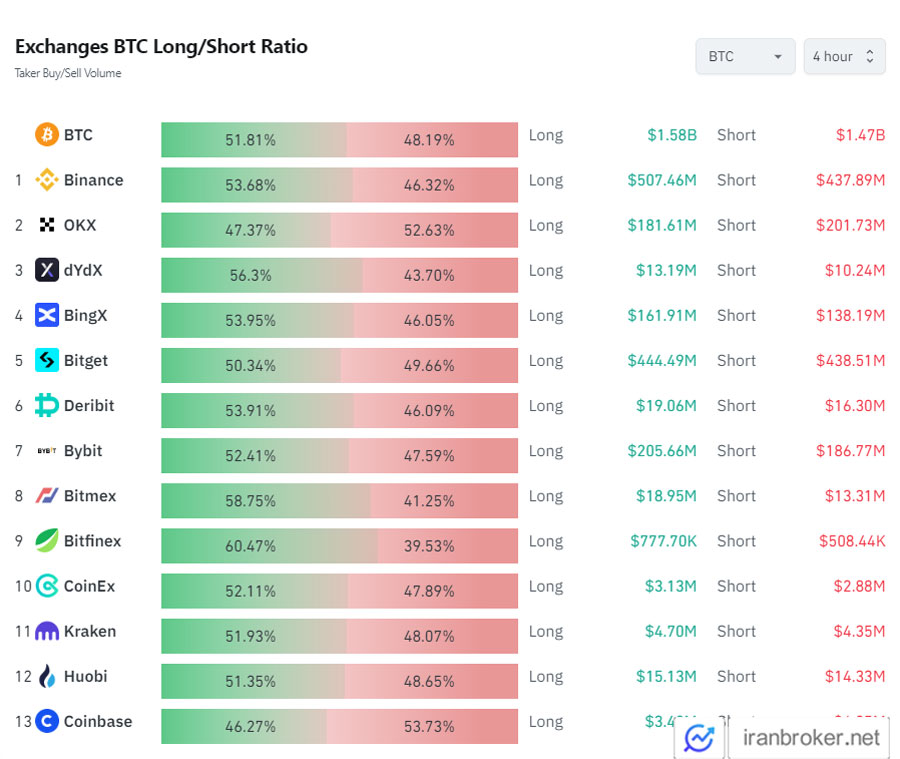Select Binance long volume $507.46M
This screenshot has height=759, width=900.
pyautogui.click(x=662, y=180)
